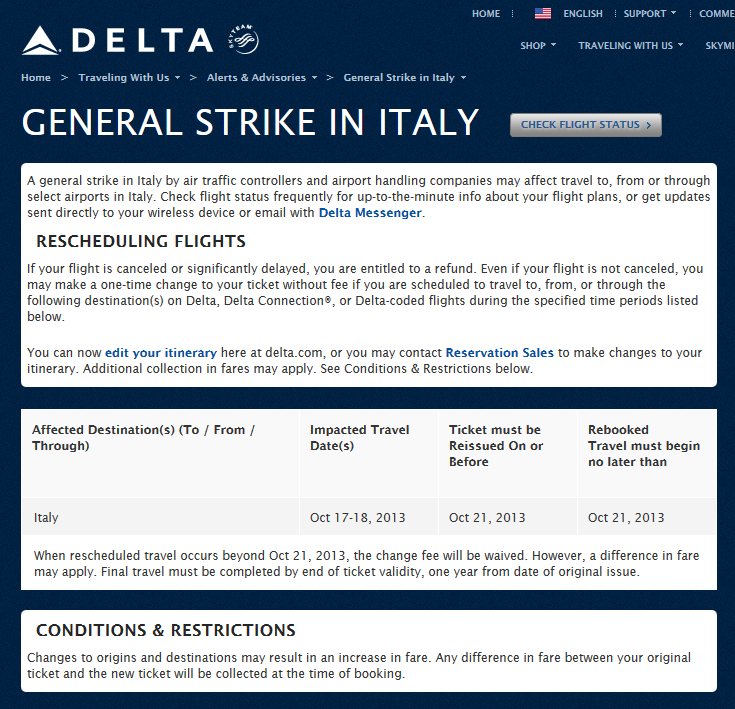
Task: Click arrow icon on Check Flight Status
Action: (x=648, y=125)
